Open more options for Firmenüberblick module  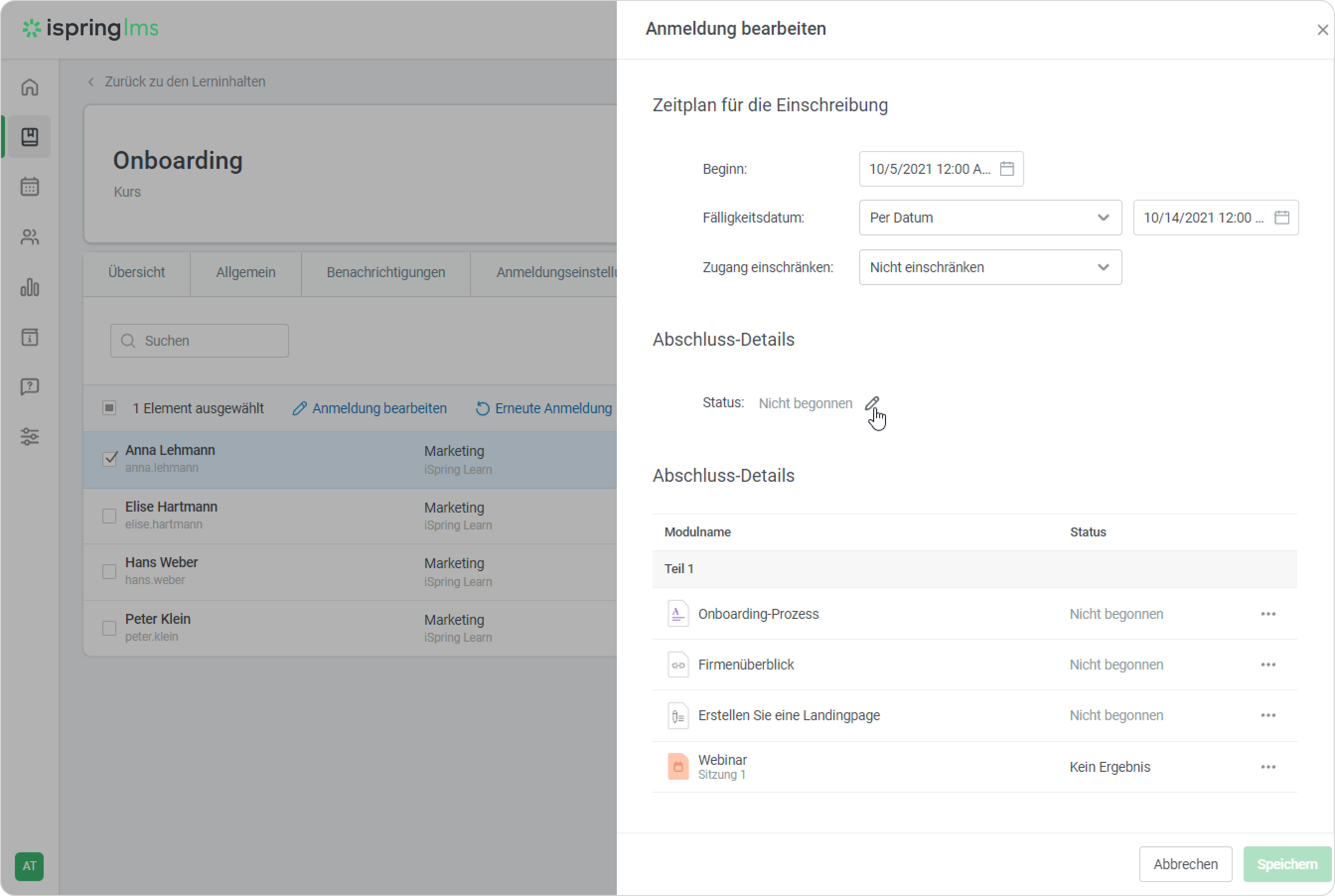pos(1267,665)
